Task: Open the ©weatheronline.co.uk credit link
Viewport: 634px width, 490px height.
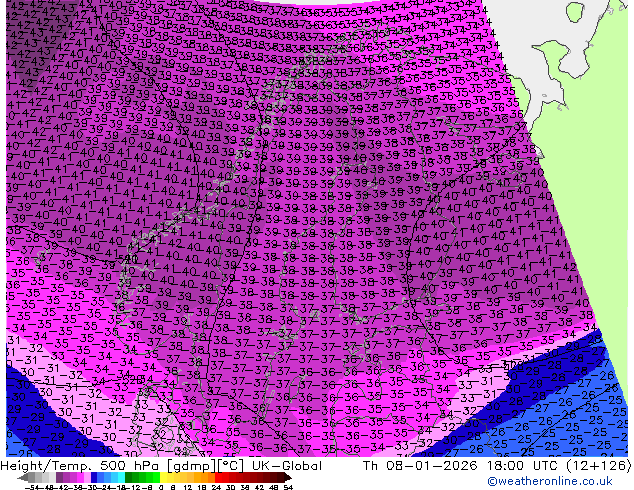Action: (x=549, y=481)
